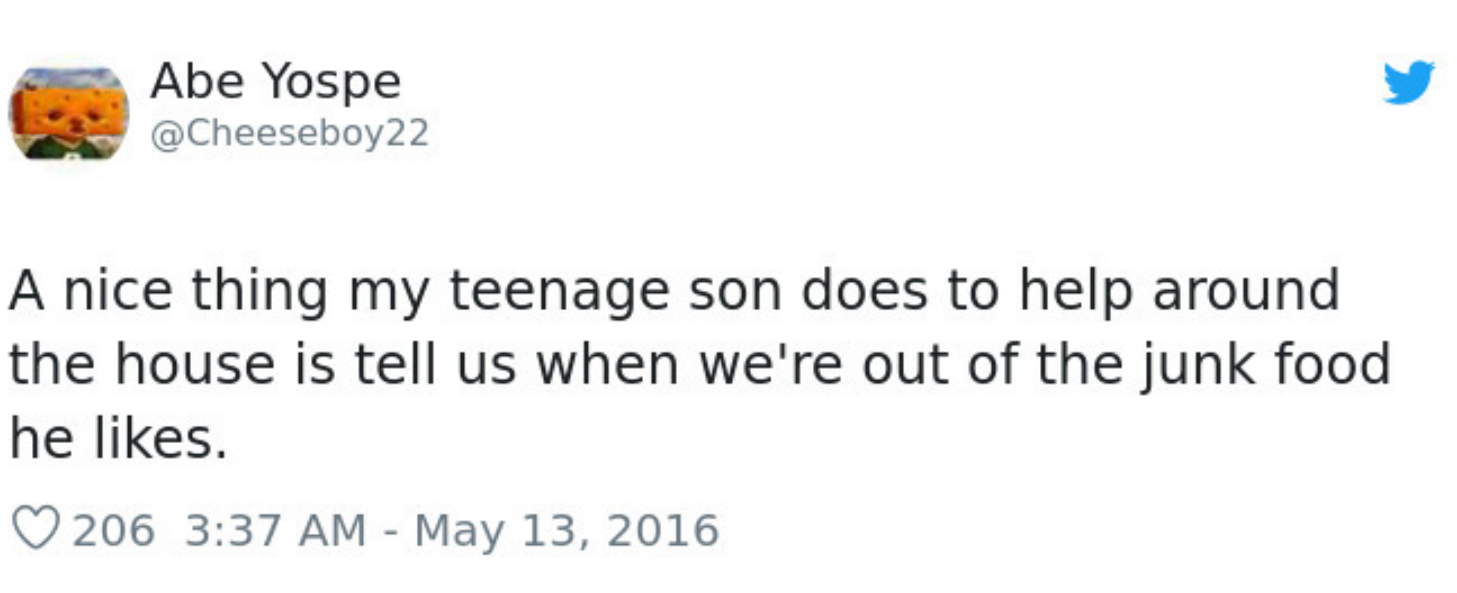The height and width of the screenshot is (593, 1457).
Task: Open the Abe Yospe display name link
Action: (x=275, y=83)
